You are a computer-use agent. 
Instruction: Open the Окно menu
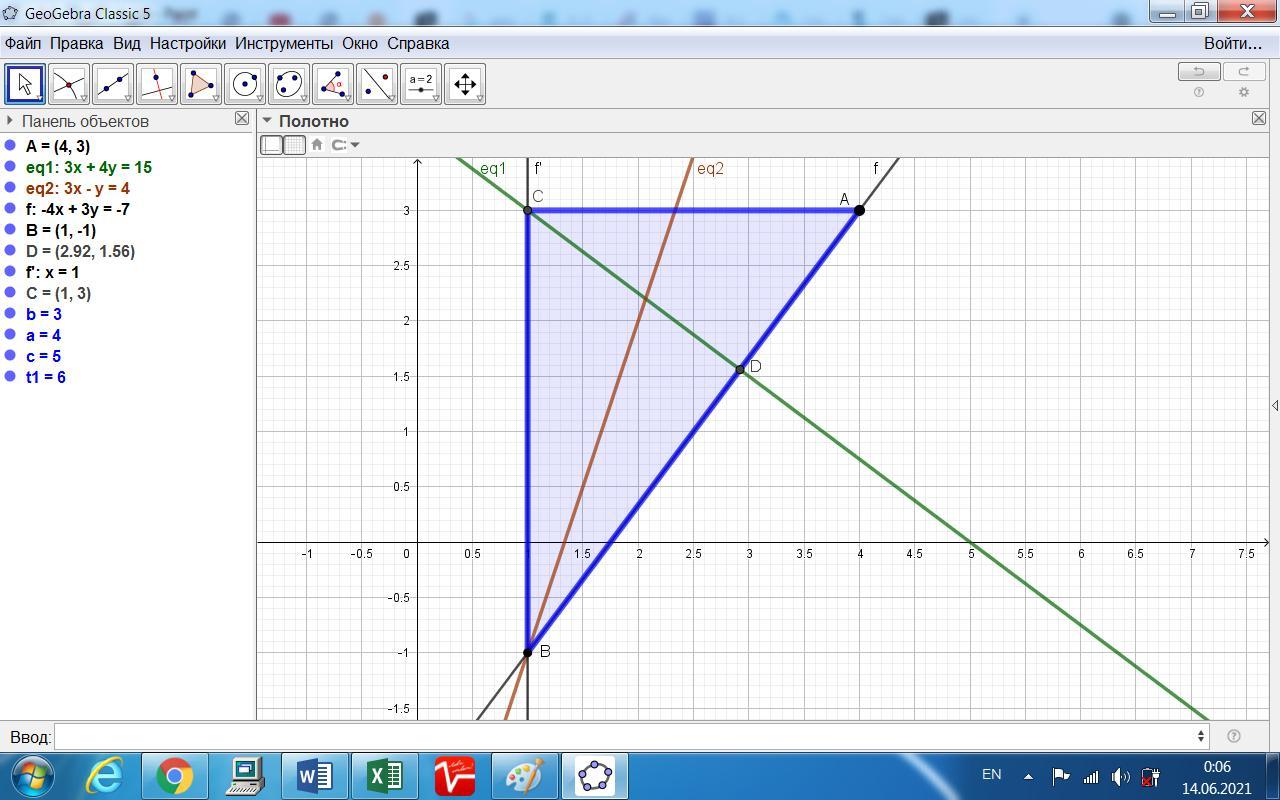(360, 43)
